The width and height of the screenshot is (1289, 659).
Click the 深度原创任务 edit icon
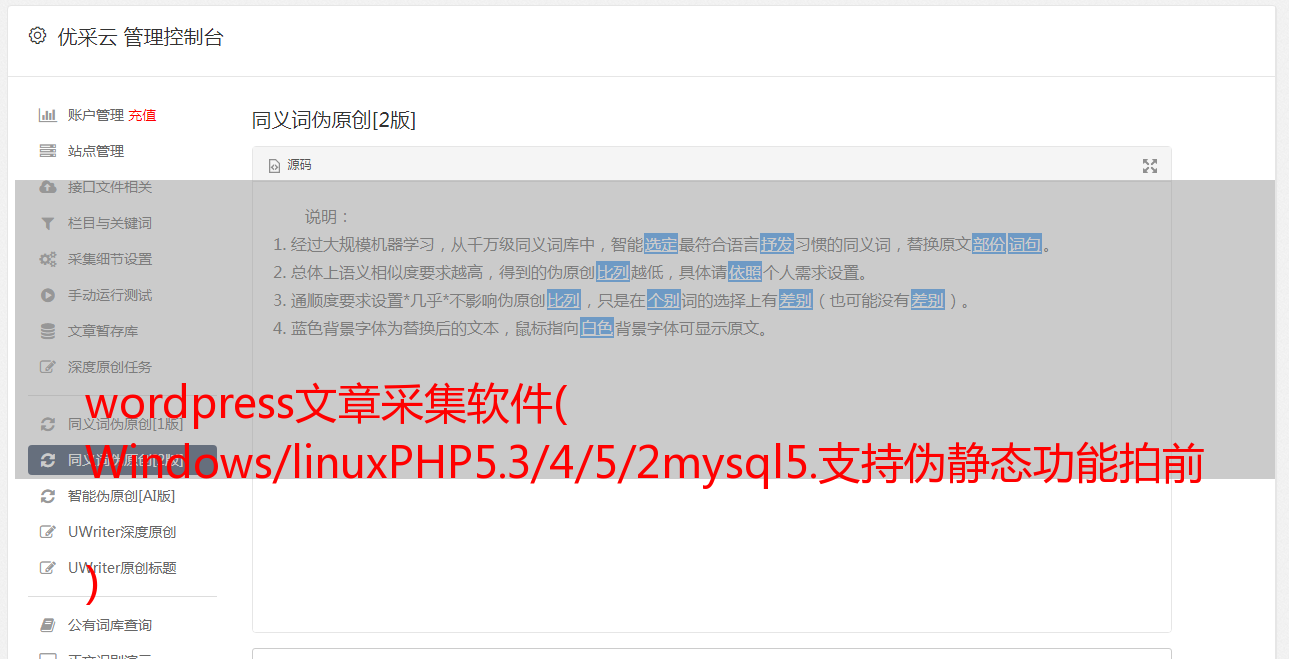click(47, 367)
